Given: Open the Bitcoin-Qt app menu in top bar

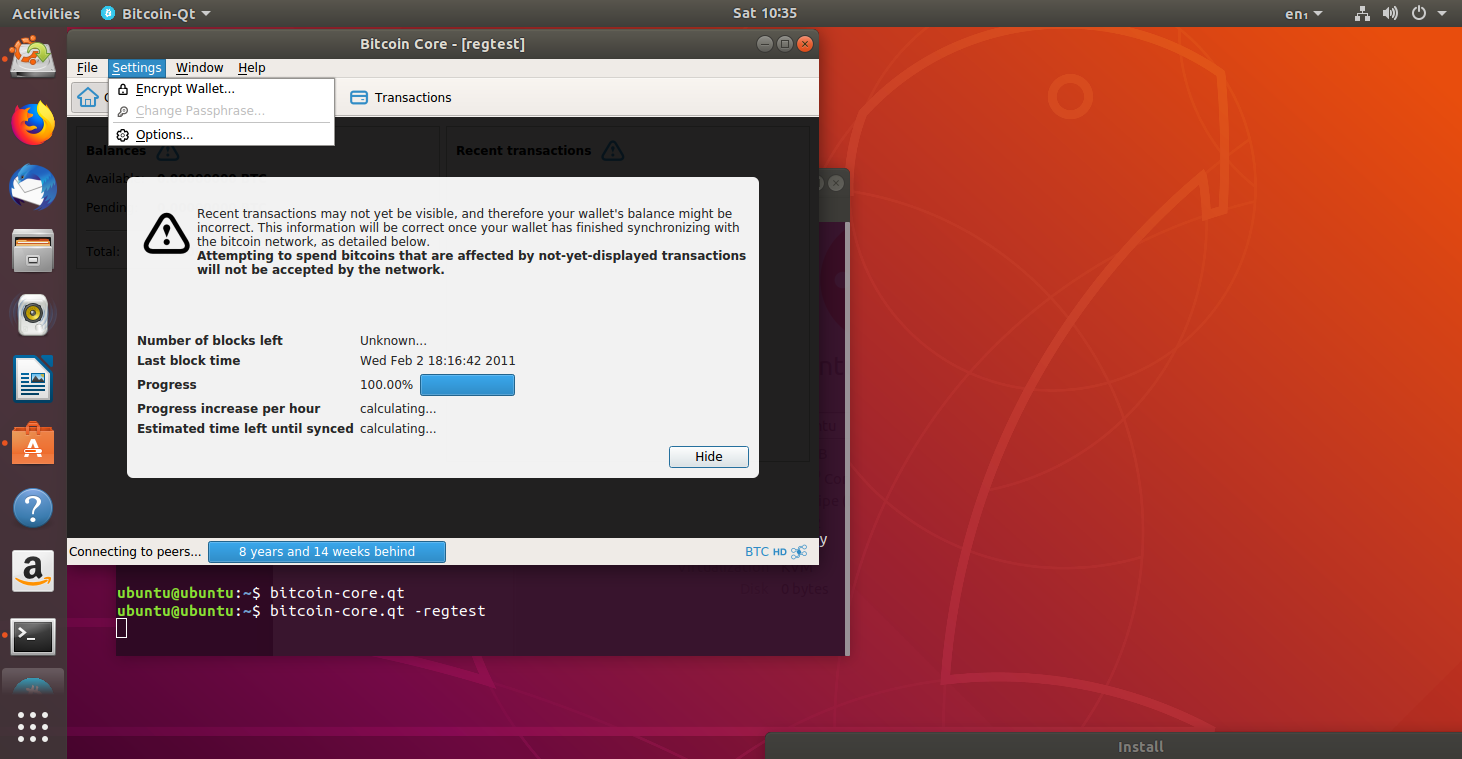Looking at the screenshot, I should pyautogui.click(x=156, y=14).
